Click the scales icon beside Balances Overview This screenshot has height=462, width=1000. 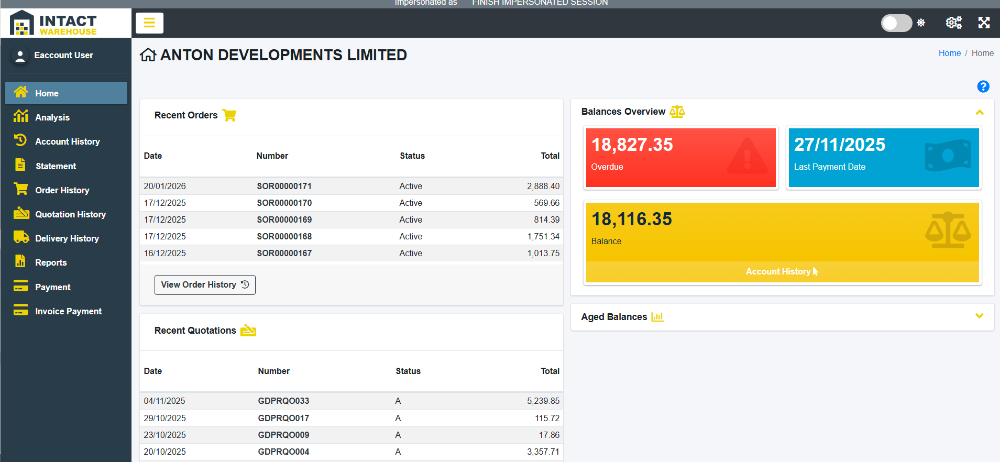pos(677,112)
